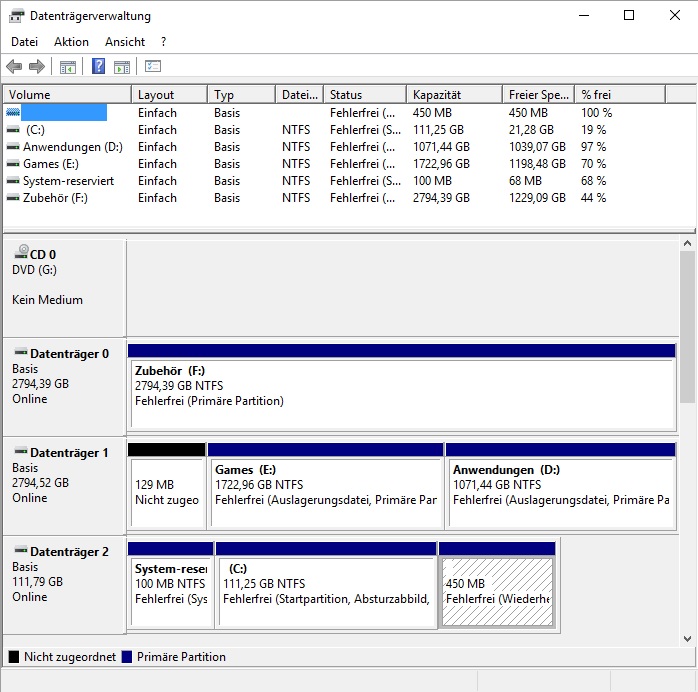Click the drive icon beside Anwendungen (D:)

[x=13, y=147]
